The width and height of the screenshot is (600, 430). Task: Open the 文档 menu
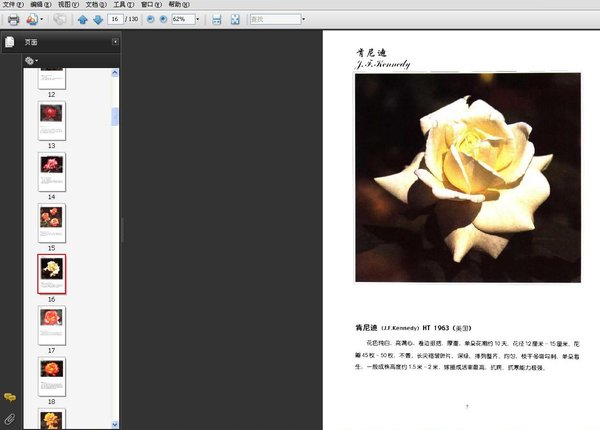pyautogui.click(x=96, y=4)
